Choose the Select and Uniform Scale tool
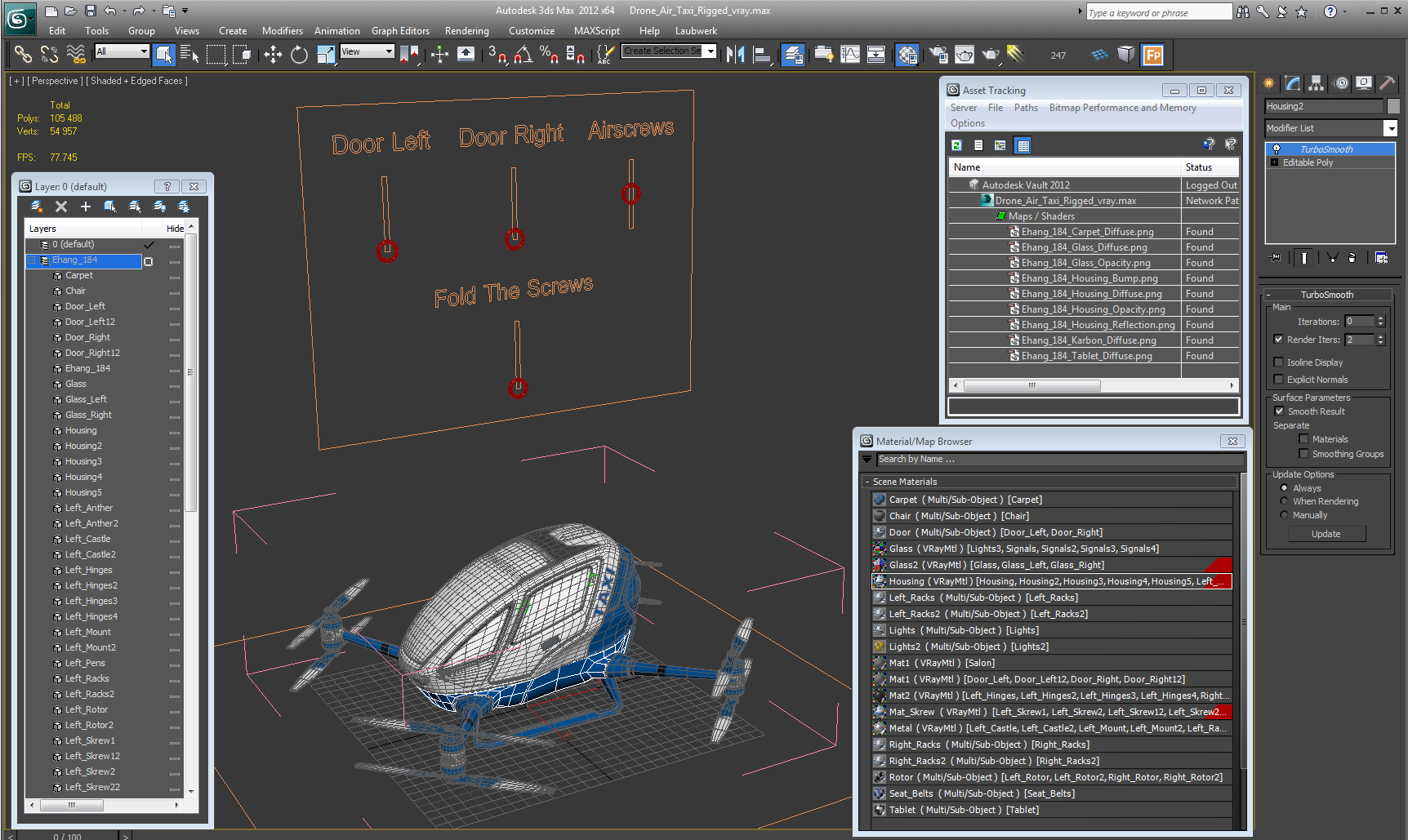This screenshot has height=840, width=1408. tap(325, 55)
